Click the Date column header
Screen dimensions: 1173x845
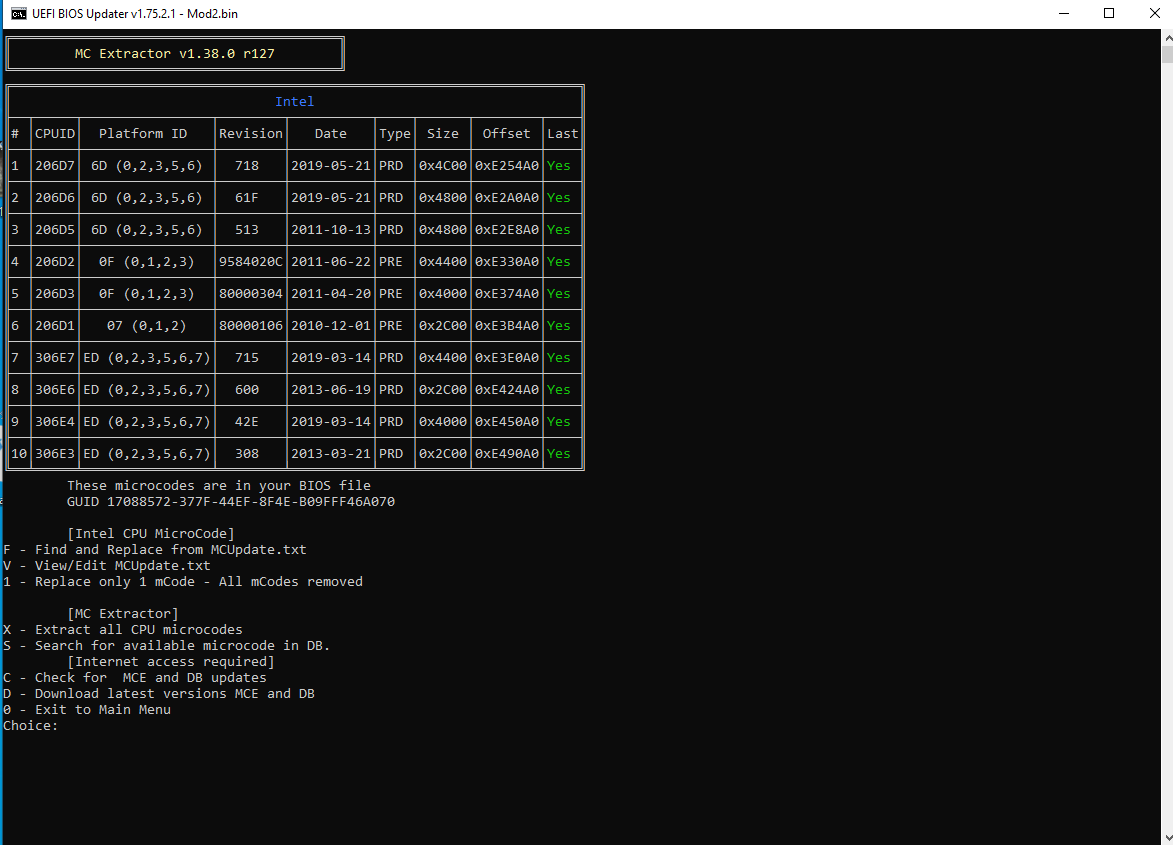point(331,134)
